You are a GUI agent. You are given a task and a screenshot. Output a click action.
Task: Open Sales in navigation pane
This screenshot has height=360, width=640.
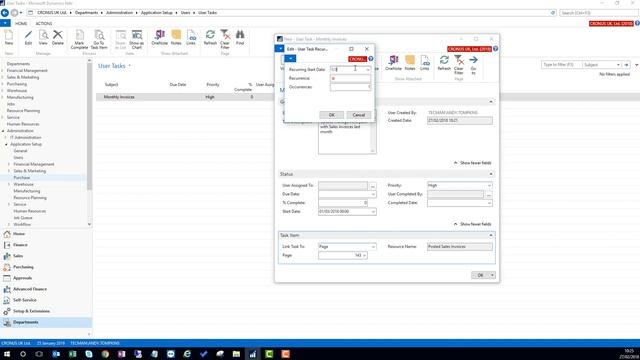(18, 256)
